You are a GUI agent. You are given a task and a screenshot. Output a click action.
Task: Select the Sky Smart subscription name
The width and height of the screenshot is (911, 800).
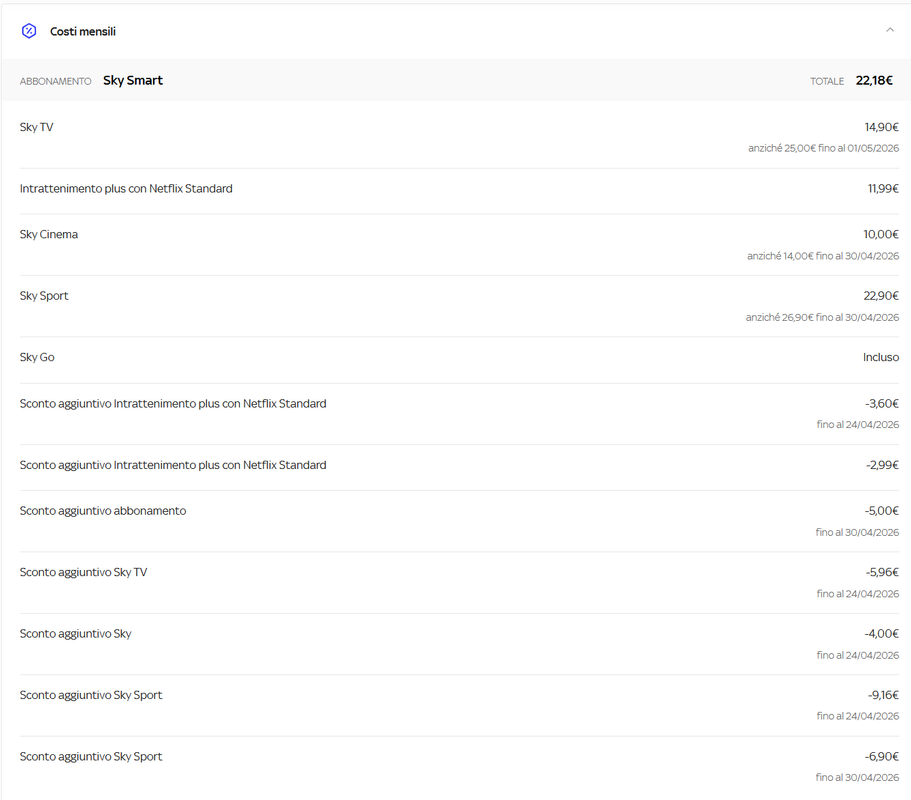point(133,80)
